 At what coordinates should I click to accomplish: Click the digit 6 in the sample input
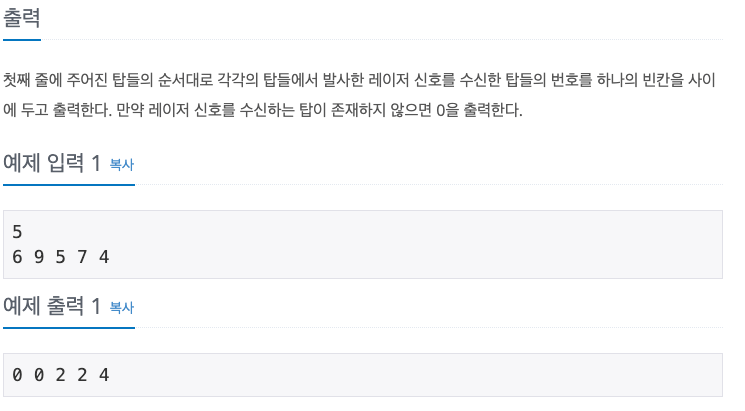coord(17,257)
